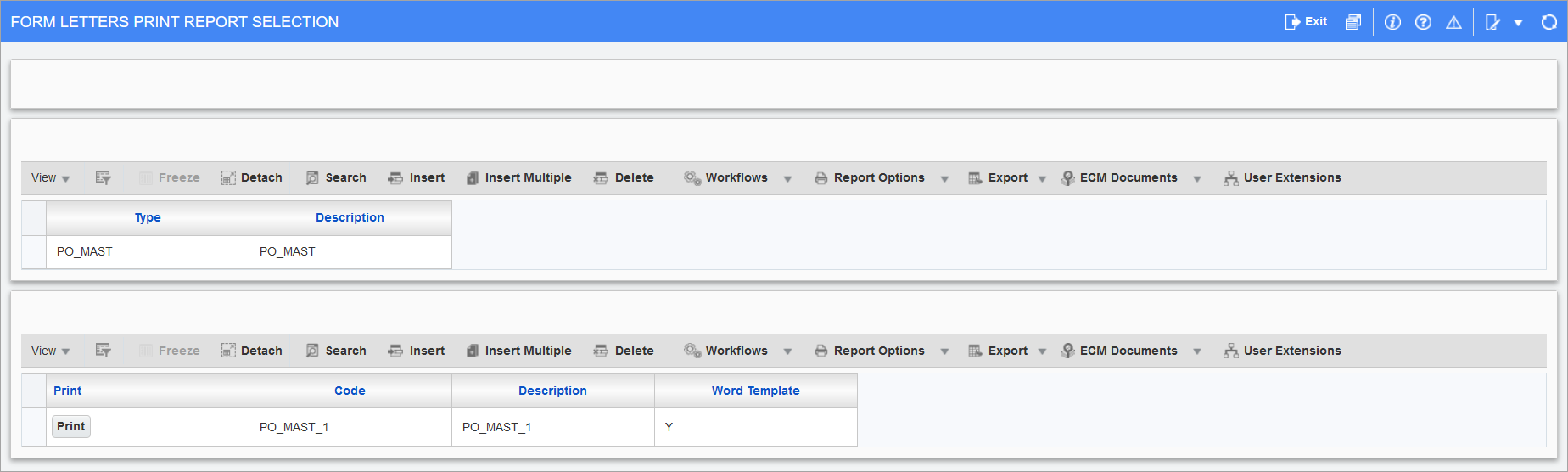Open the information icon in header

(1392, 22)
